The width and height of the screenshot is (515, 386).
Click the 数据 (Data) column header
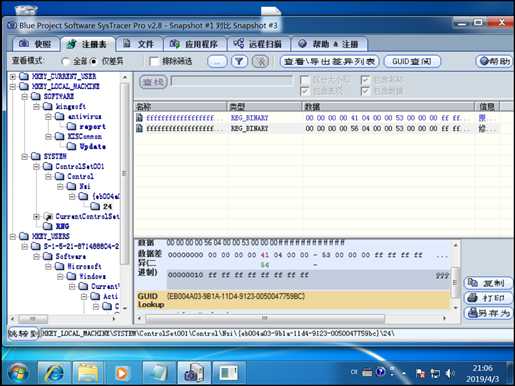point(388,107)
